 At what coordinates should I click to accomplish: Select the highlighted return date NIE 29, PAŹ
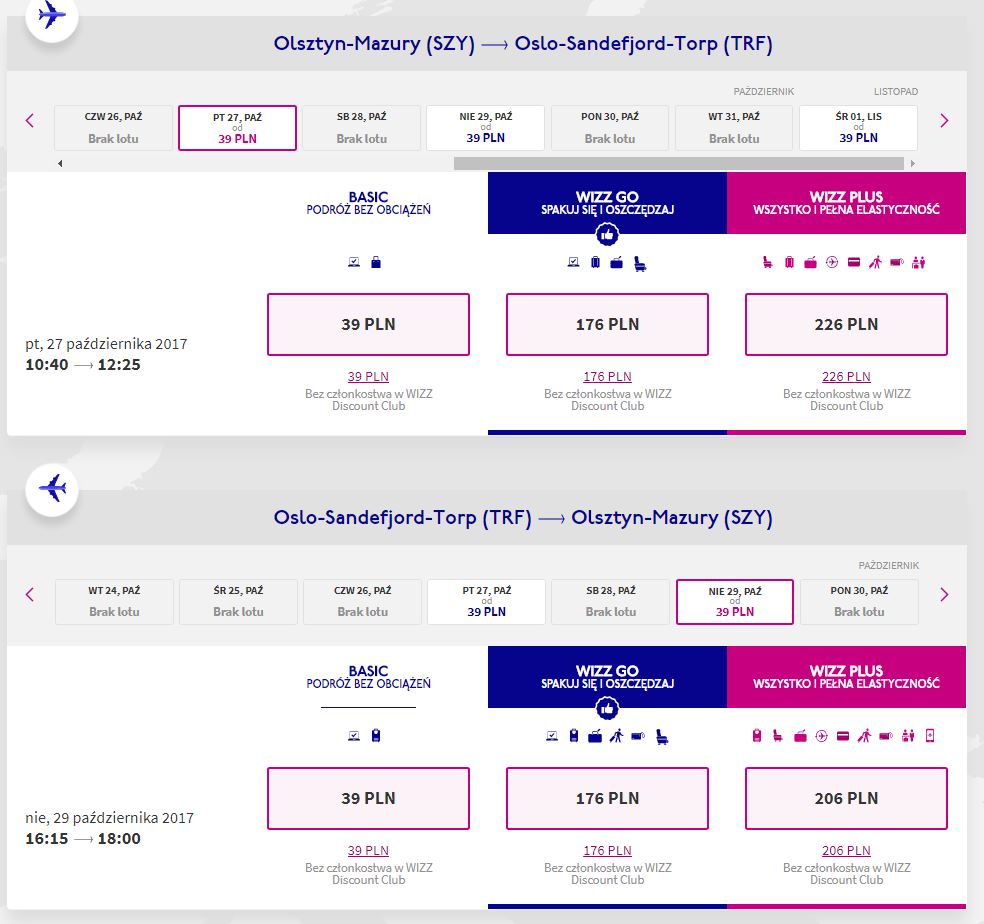735,602
